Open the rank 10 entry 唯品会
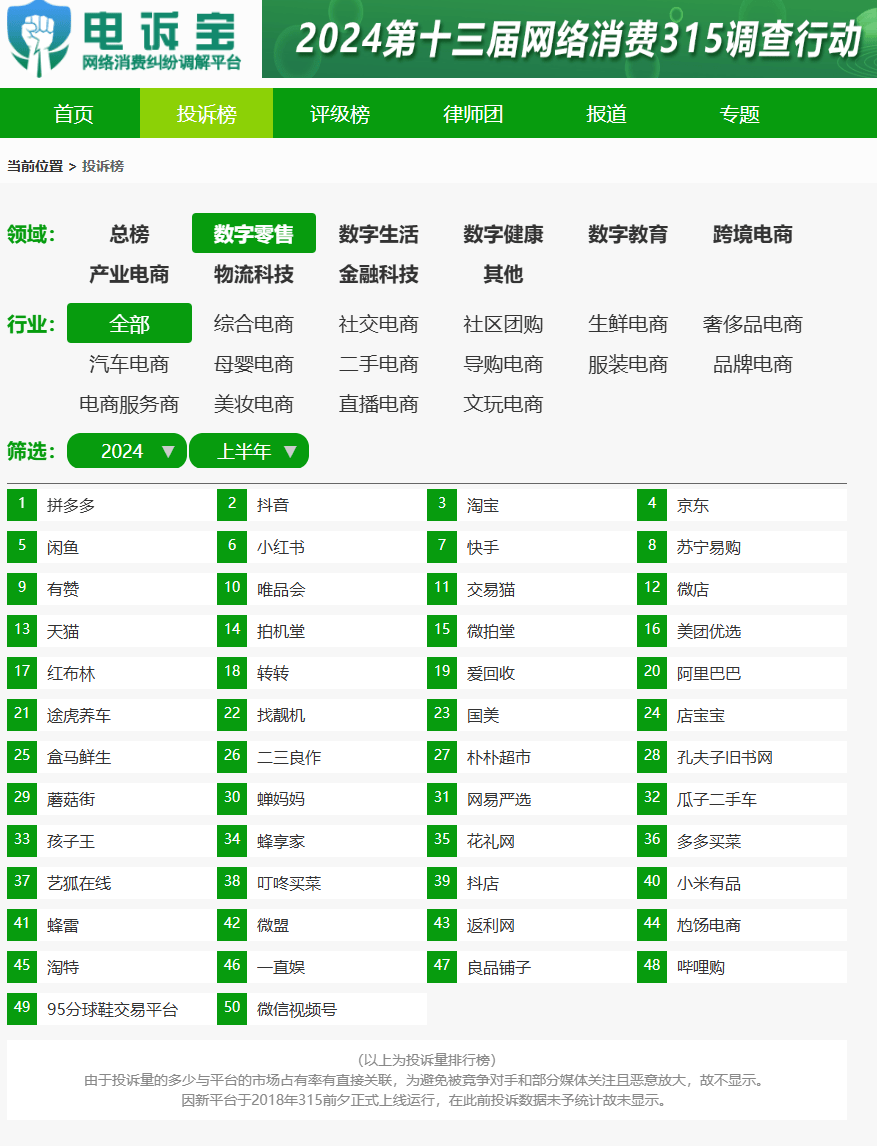Screen dimensions: 877x1146 tap(322, 589)
